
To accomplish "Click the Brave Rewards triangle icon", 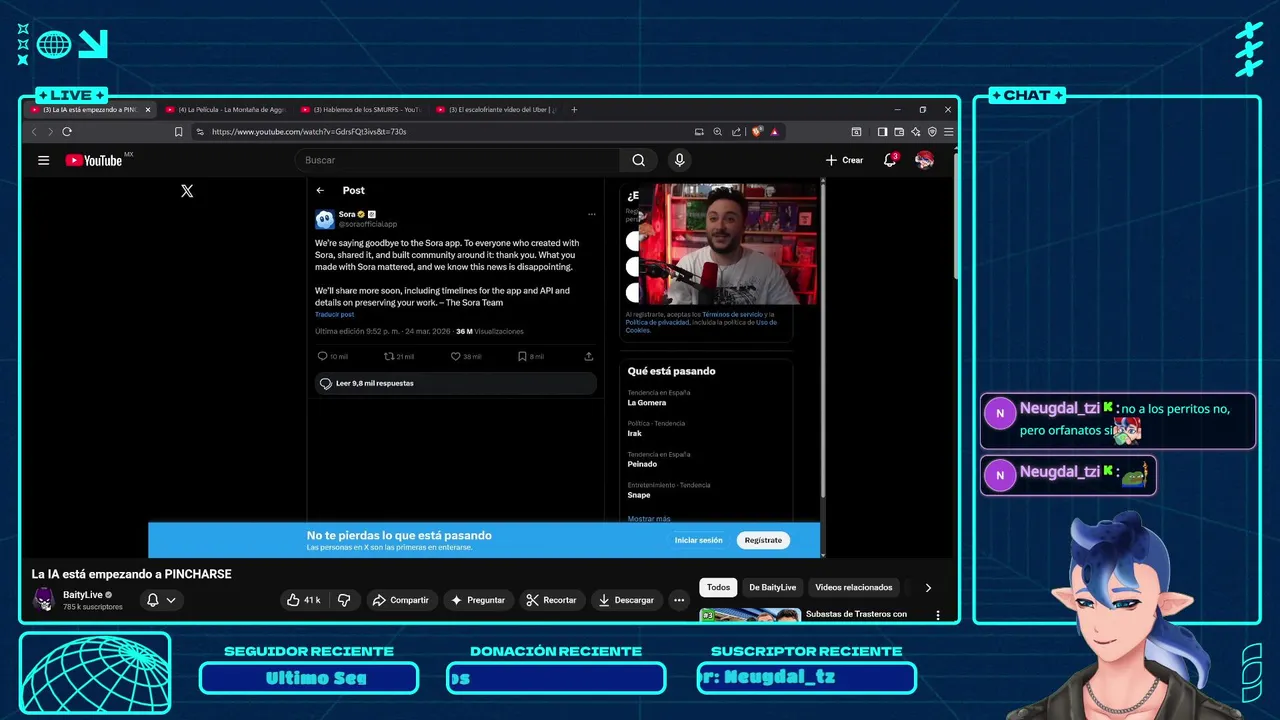I will (x=774, y=131).
